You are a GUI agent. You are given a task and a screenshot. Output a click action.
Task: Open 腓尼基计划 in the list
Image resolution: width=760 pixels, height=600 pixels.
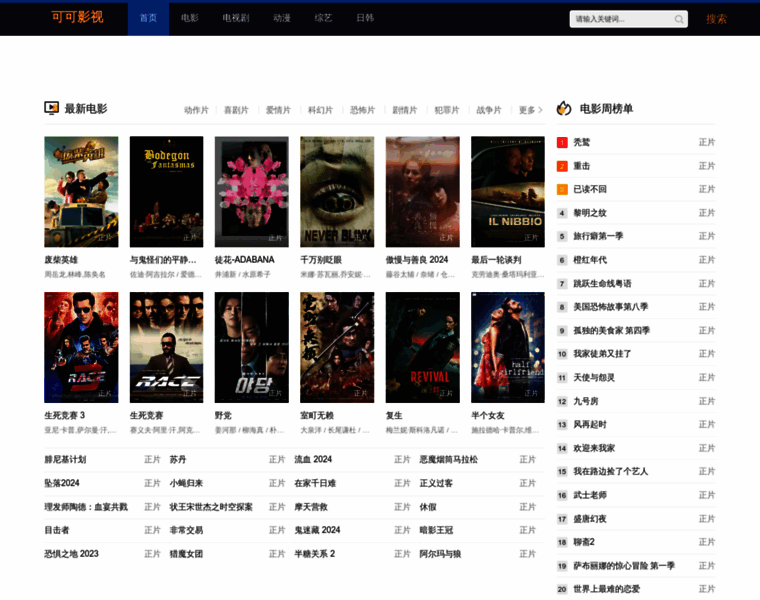[x=65, y=459]
